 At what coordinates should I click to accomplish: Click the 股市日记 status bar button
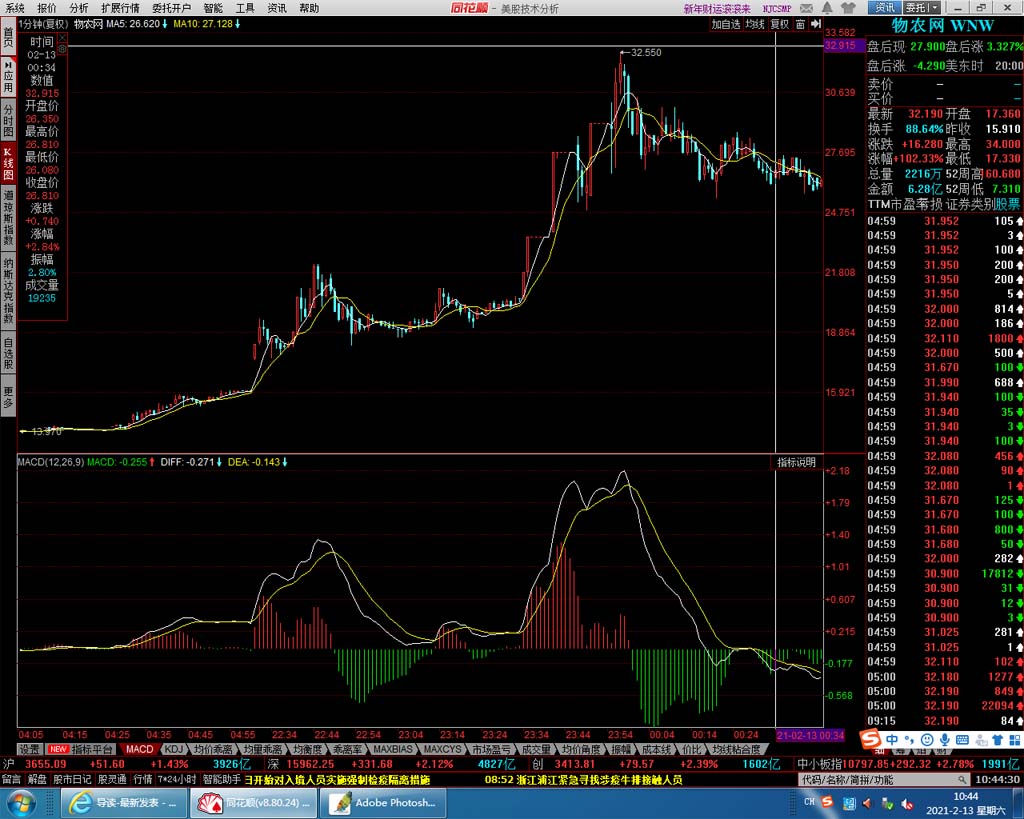coord(72,779)
